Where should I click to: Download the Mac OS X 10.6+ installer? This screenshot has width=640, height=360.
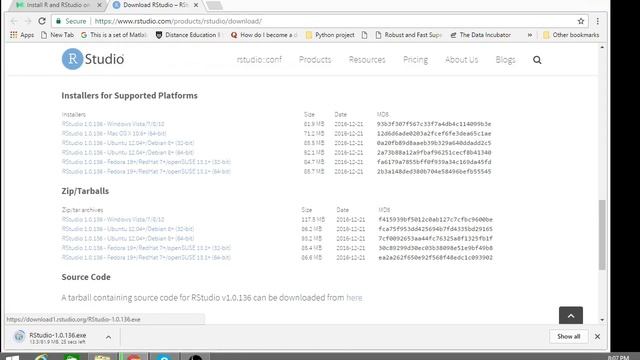pos(114,133)
